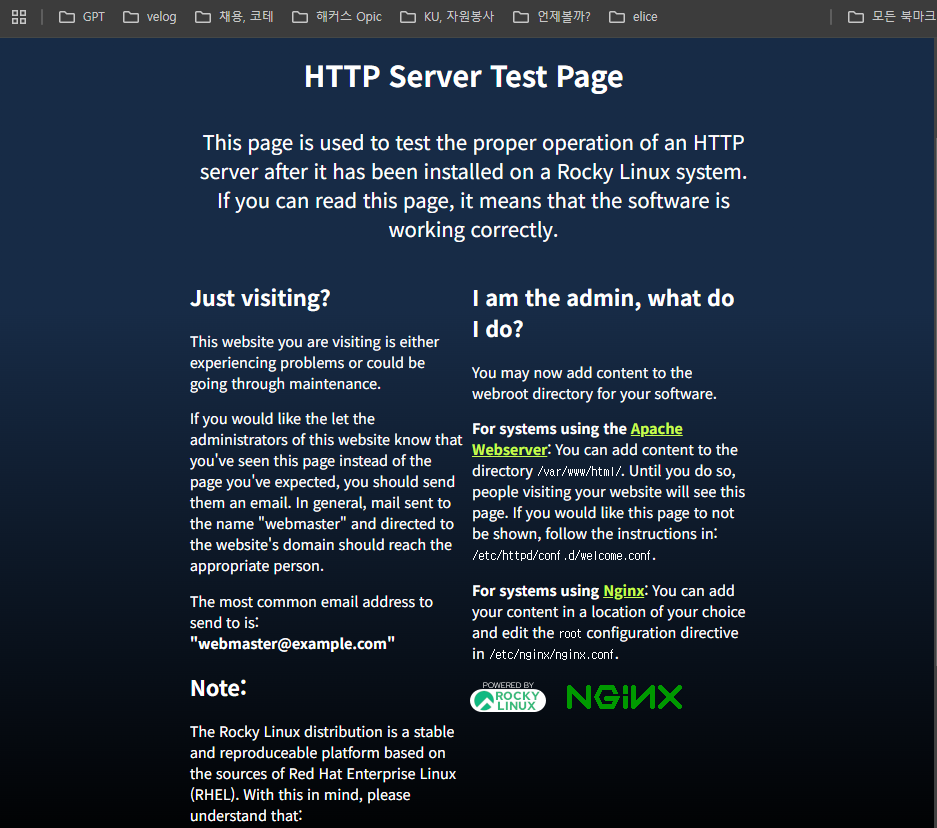
Task: Click the I am the admin heading
Action: 603,313
